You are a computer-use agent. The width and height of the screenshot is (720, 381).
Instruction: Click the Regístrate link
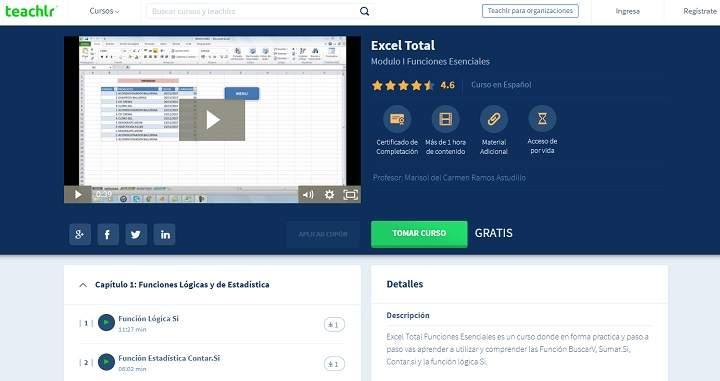[700, 11]
